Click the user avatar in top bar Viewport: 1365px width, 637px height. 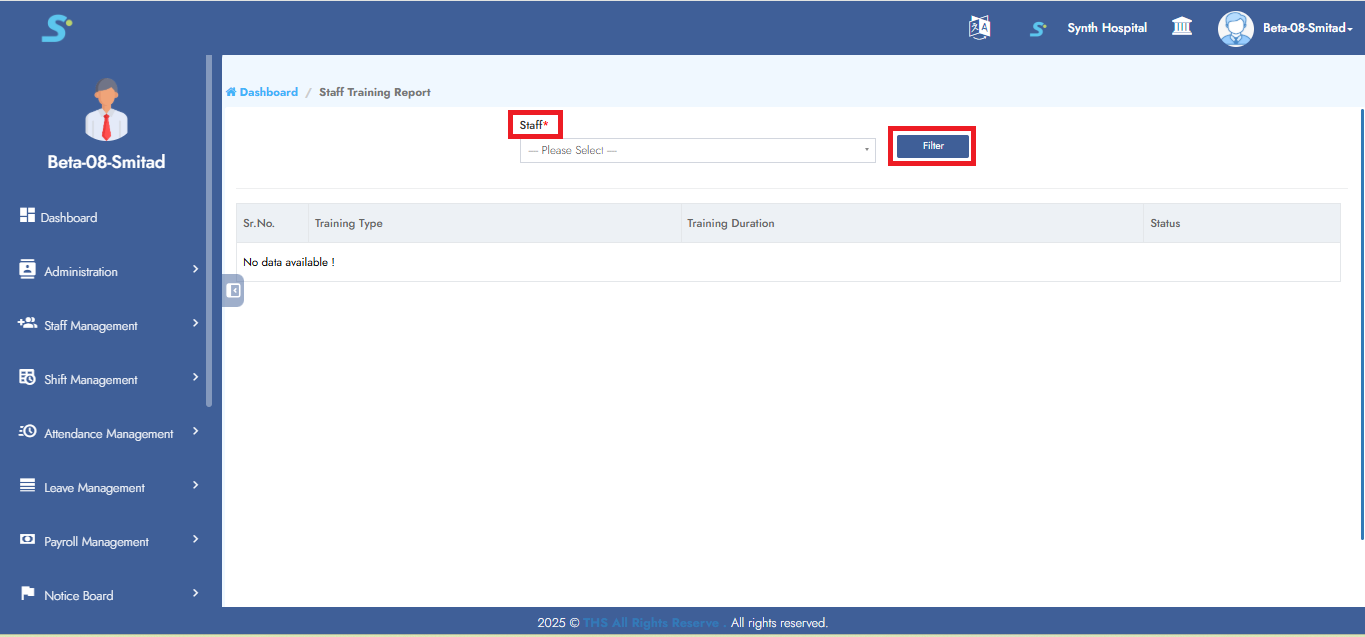coord(1235,28)
